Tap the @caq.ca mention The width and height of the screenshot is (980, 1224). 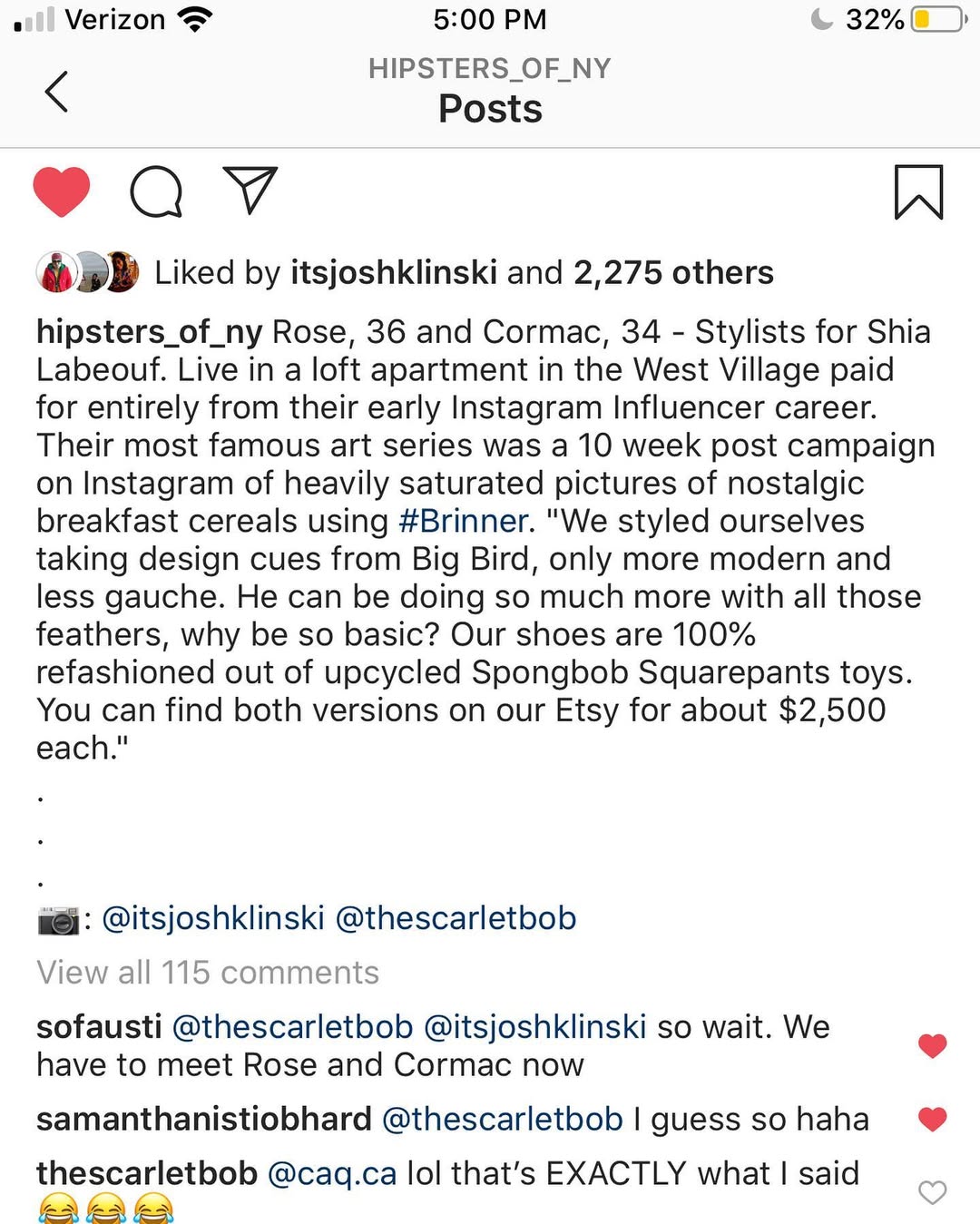[332, 1174]
